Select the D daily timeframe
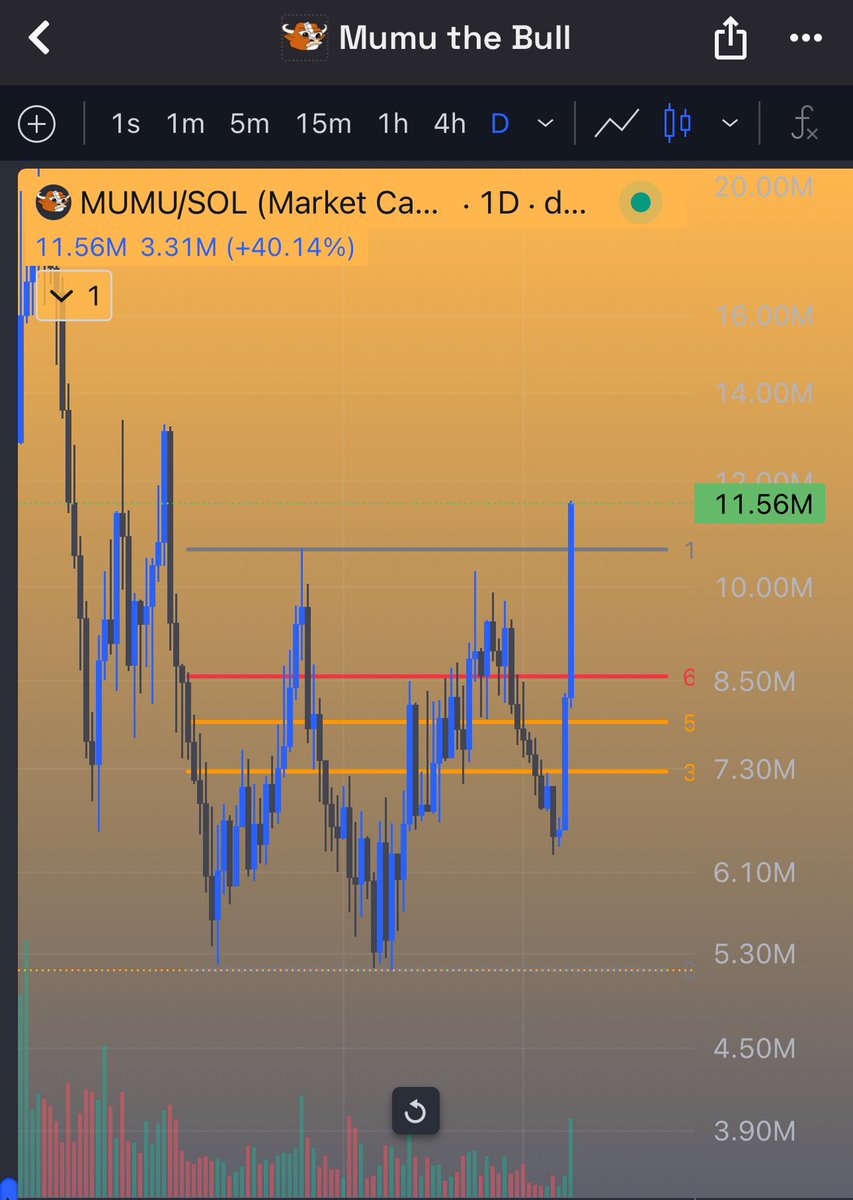 pos(500,124)
